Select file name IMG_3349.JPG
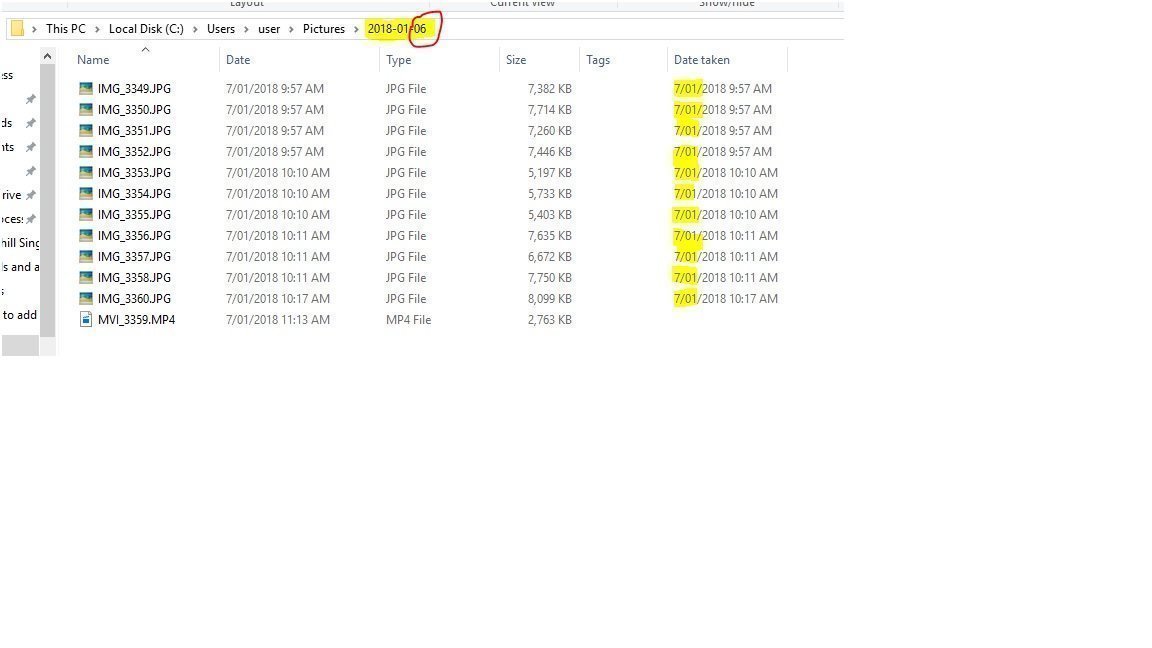 coord(134,88)
